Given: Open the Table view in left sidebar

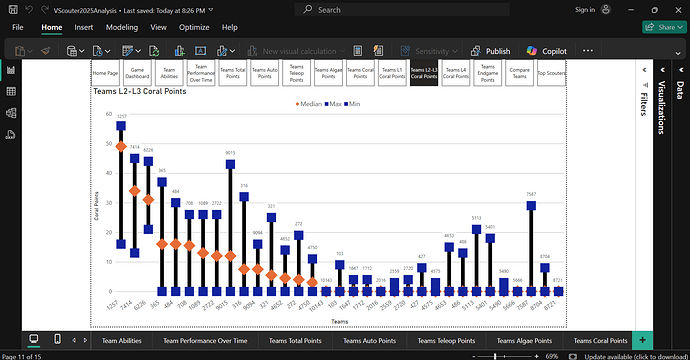Looking at the screenshot, I should coord(11,92).
